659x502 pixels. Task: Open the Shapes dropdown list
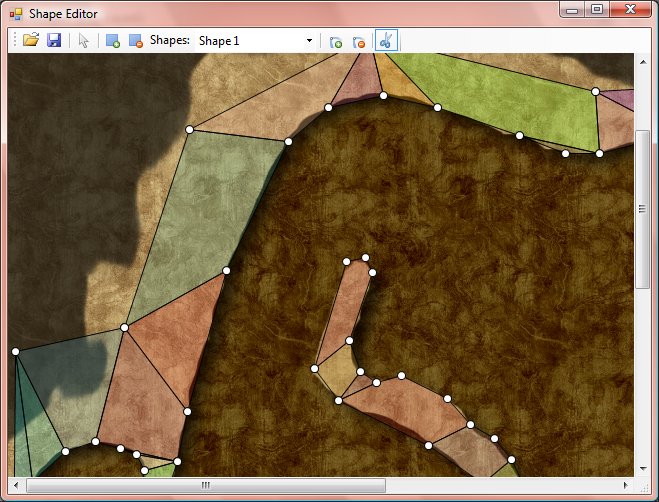(x=309, y=41)
